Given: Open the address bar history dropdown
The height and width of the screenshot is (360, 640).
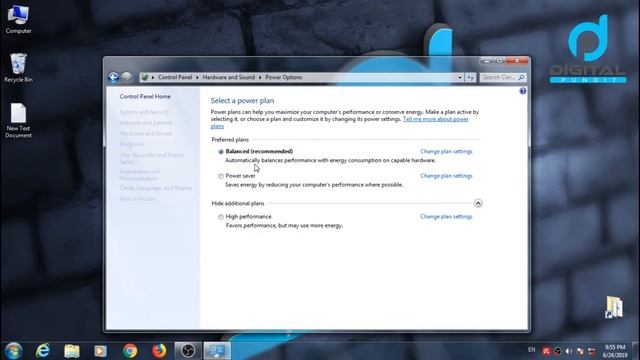Looking at the screenshot, I should (460, 77).
